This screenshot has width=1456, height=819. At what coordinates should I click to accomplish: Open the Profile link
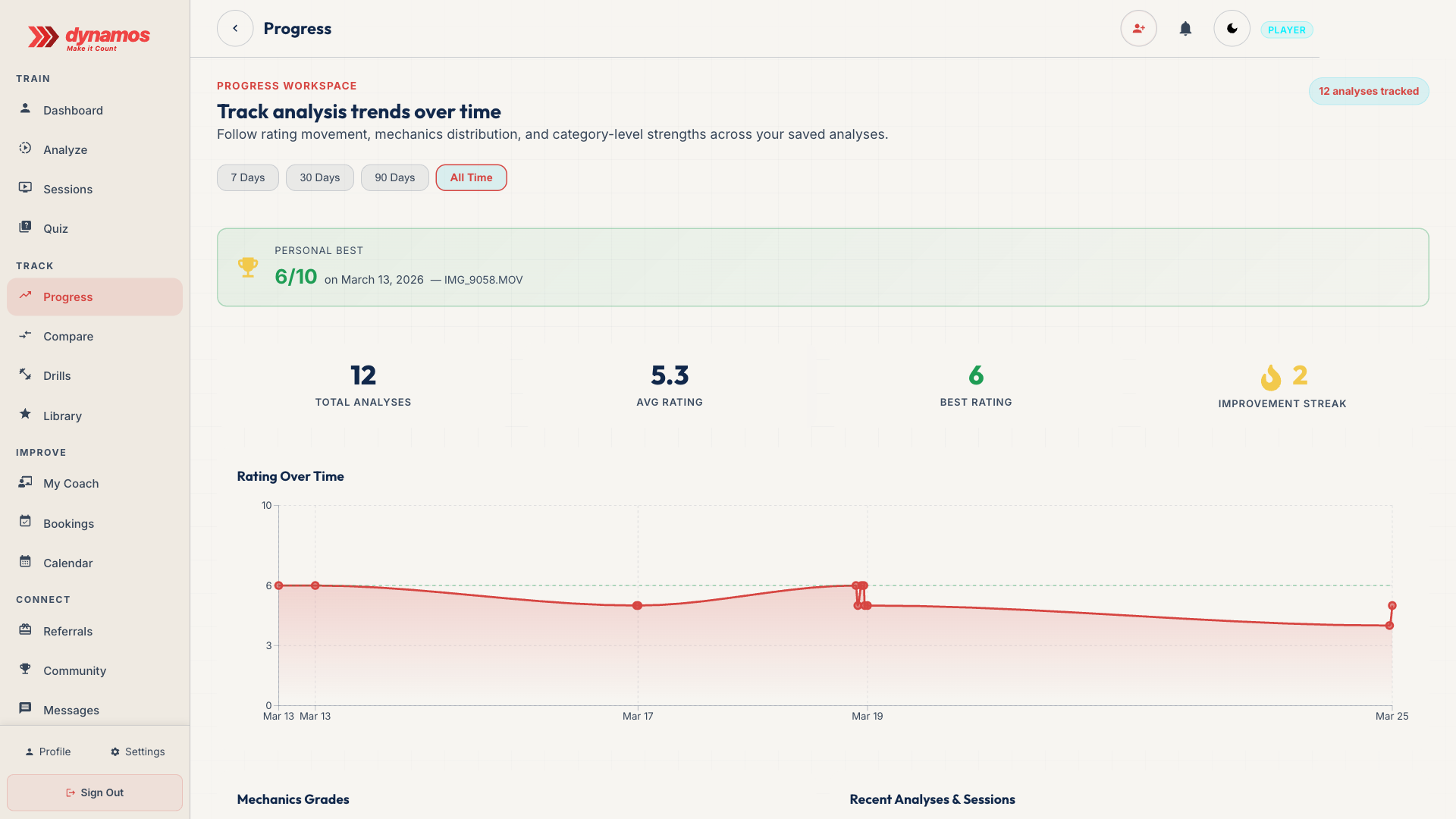click(x=48, y=752)
